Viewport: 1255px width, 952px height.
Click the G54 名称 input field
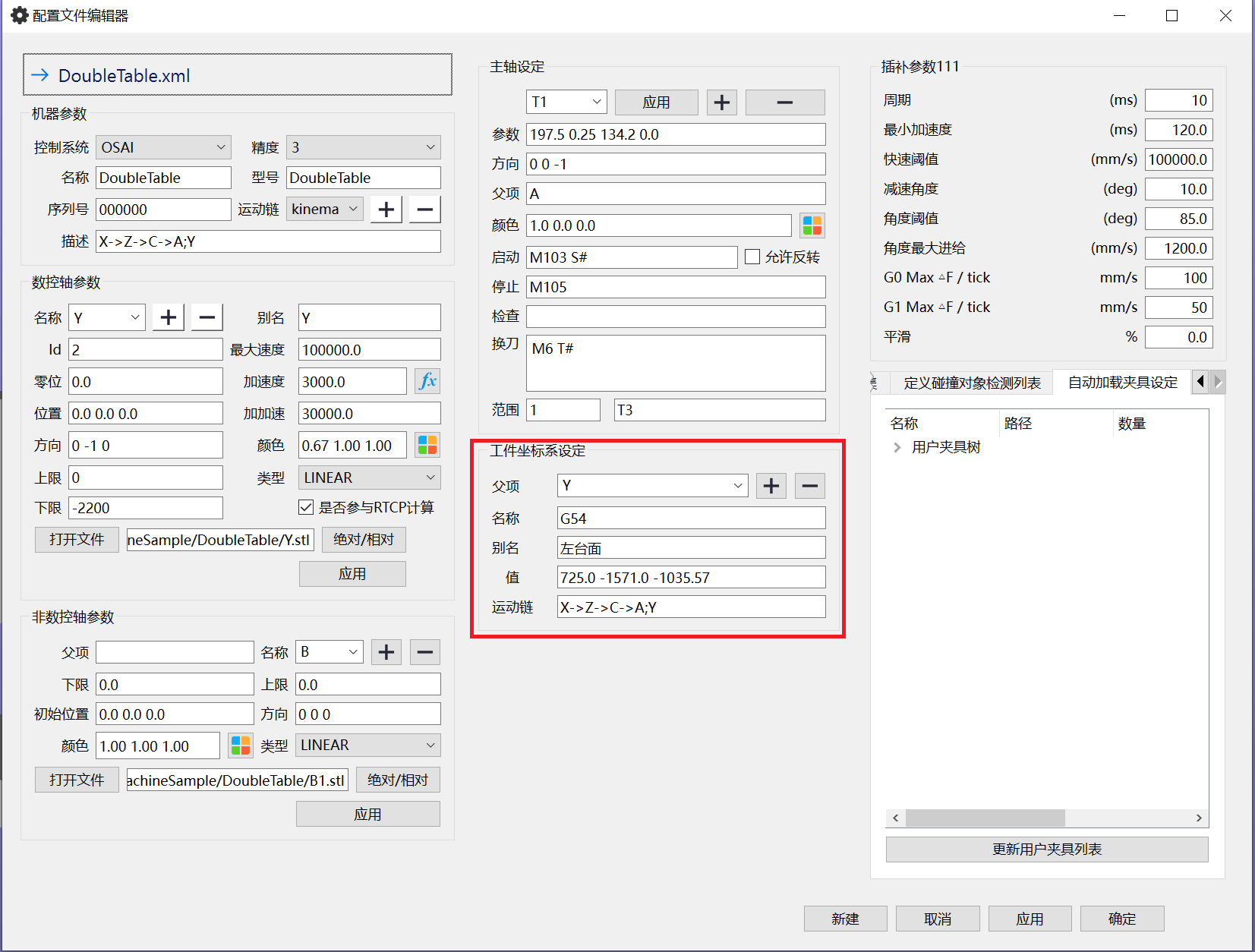690,519
